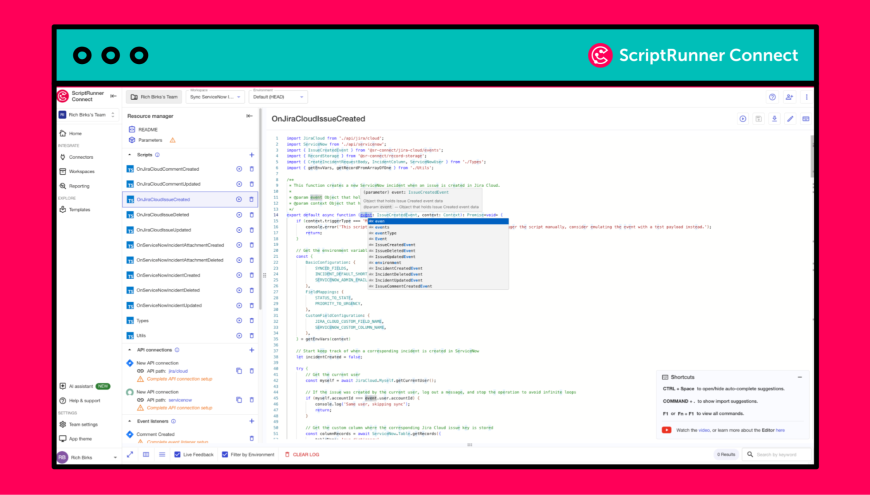The height and width of the screenshot is (495, 870).
Task: Delete the OnJiraCloudCommentUpdated script
Action: [x=251, y=184]
